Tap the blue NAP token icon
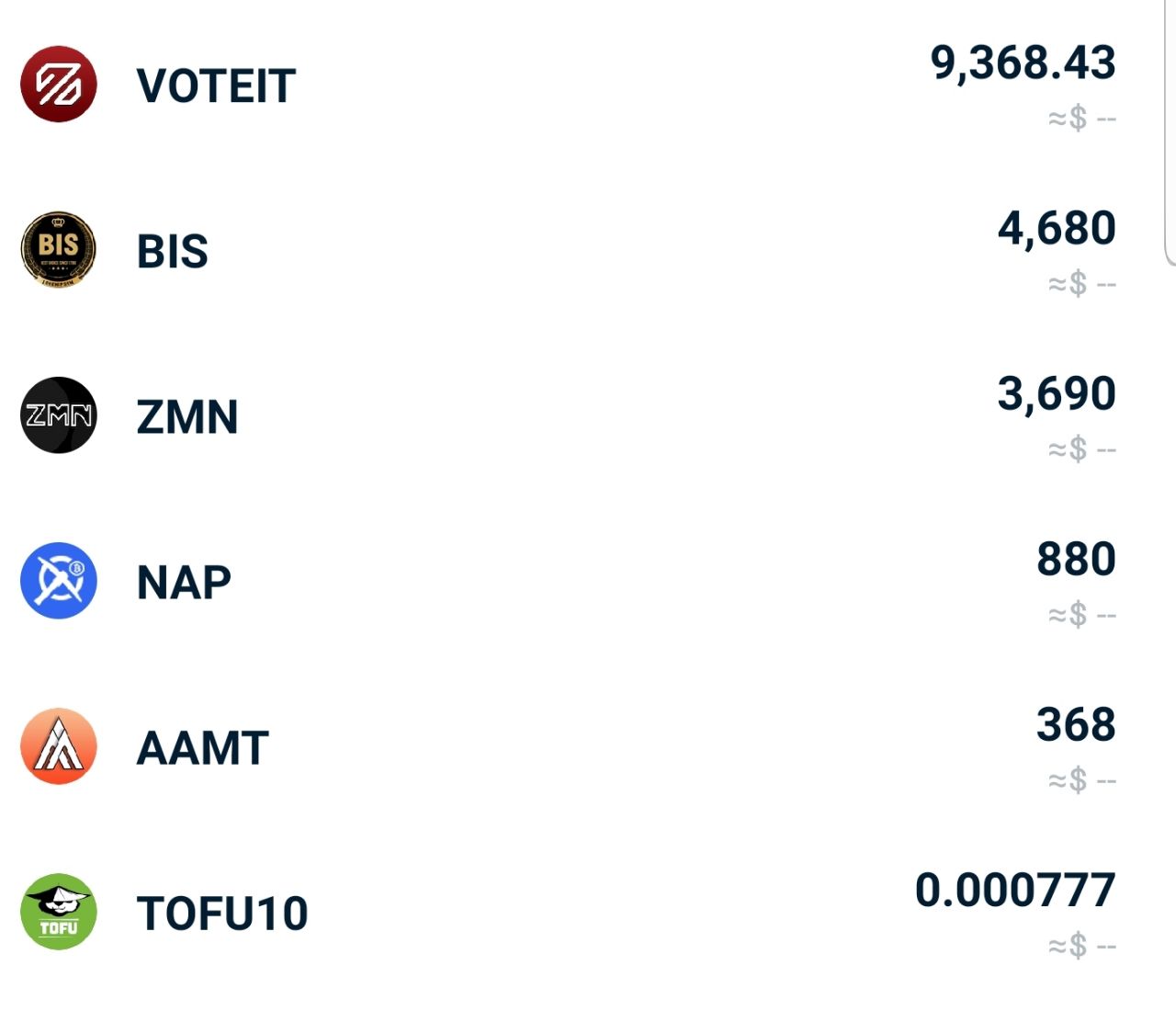 pos(59,581)
